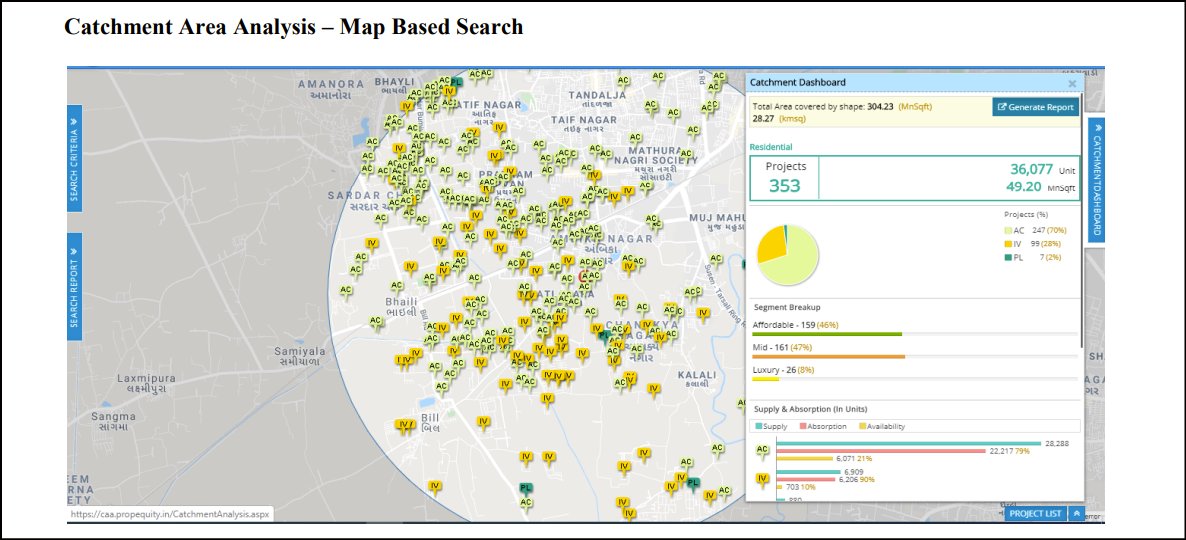This screenshot has height=540, width=1186.
Task: Click the 99 (28%) legend value
Action: point(1046,244)
